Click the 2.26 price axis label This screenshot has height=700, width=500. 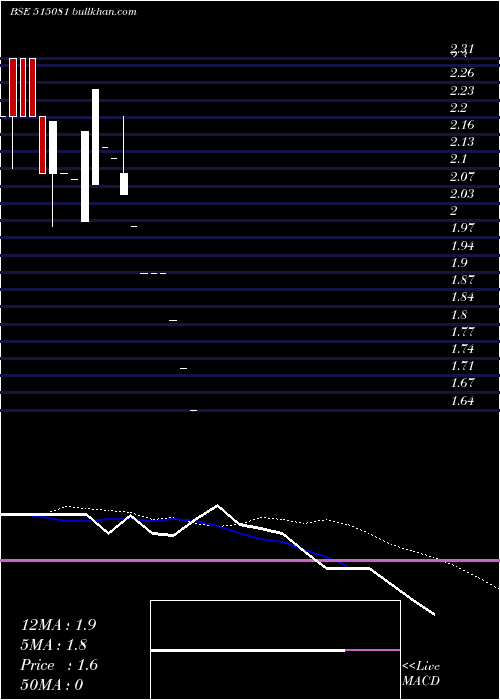tap(462, 73)
